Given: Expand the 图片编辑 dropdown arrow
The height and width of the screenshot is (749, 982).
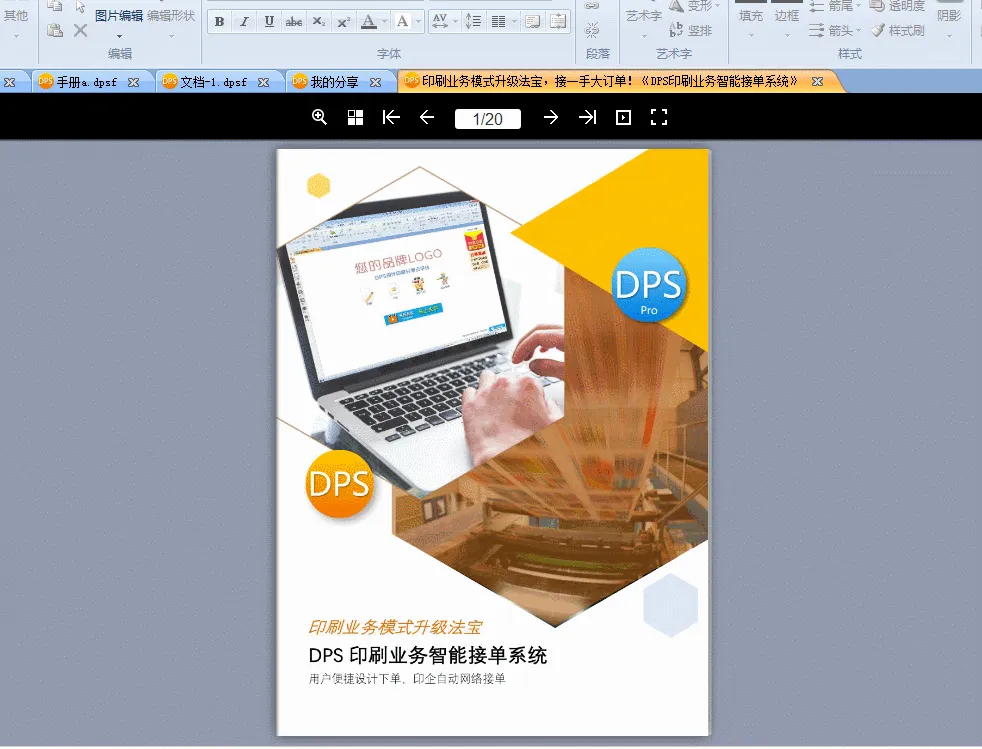Looking at the screenshot, I should [x=119, y=36].
